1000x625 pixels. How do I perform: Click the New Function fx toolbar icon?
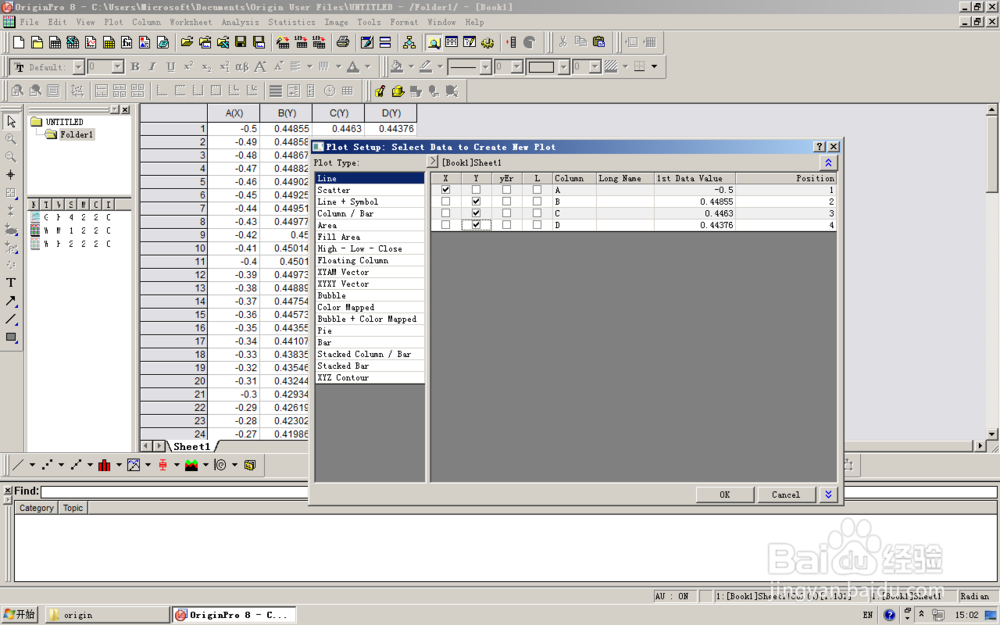click(127, 43)
